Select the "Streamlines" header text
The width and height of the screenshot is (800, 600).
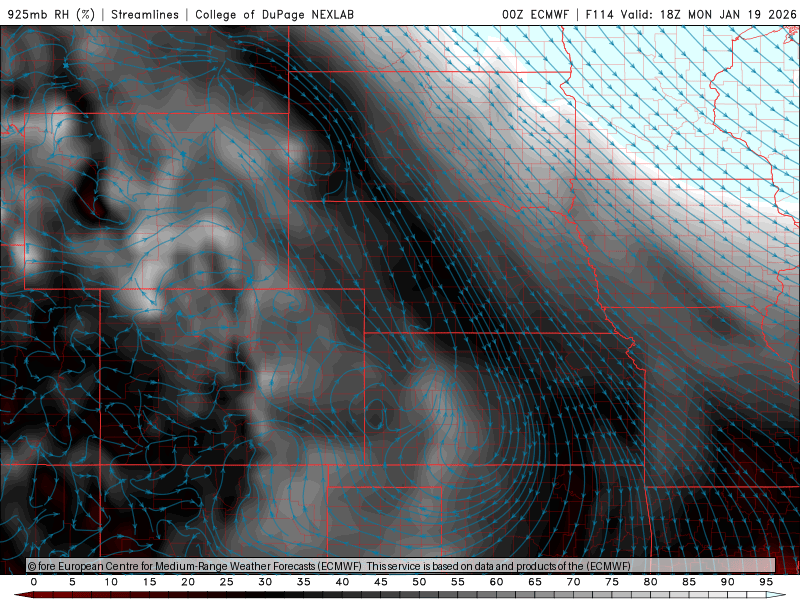coord(145,14)
